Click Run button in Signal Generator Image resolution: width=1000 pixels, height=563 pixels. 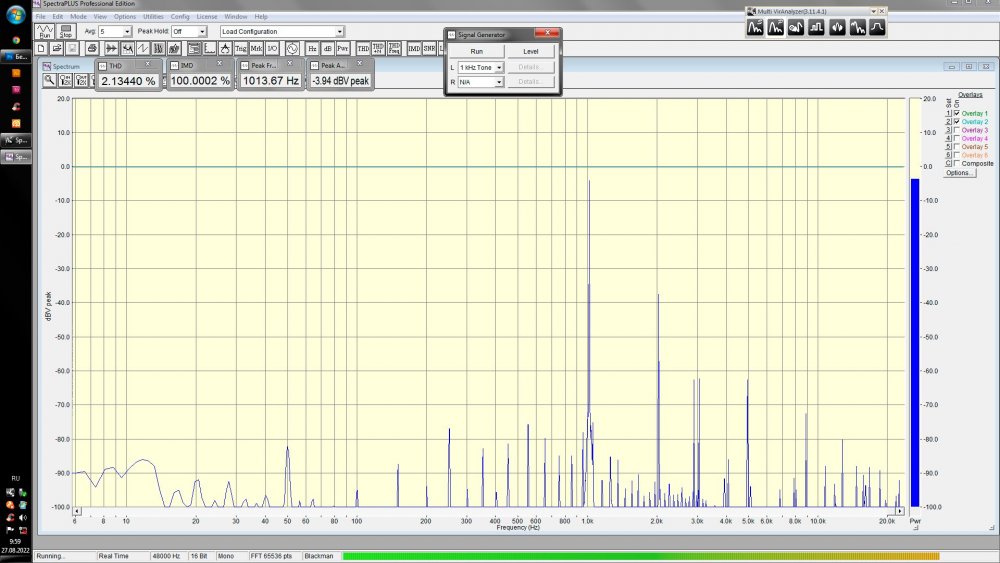pos(477,51)
